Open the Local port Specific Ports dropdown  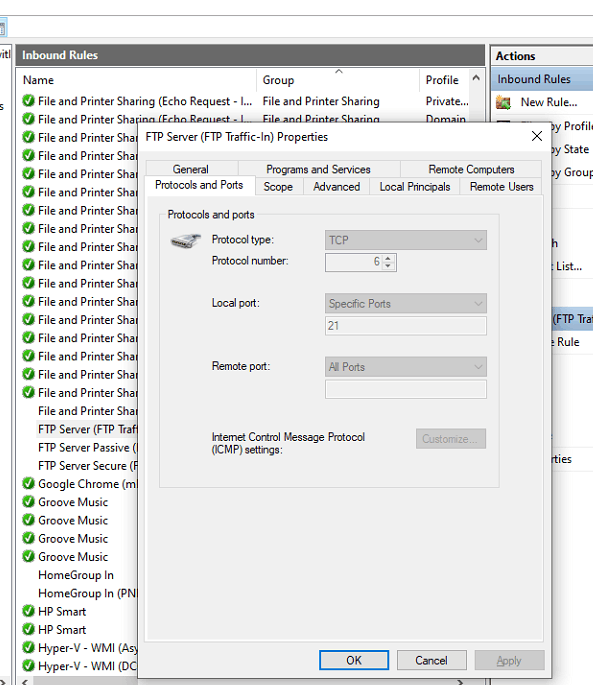click(x=406, y=304)
